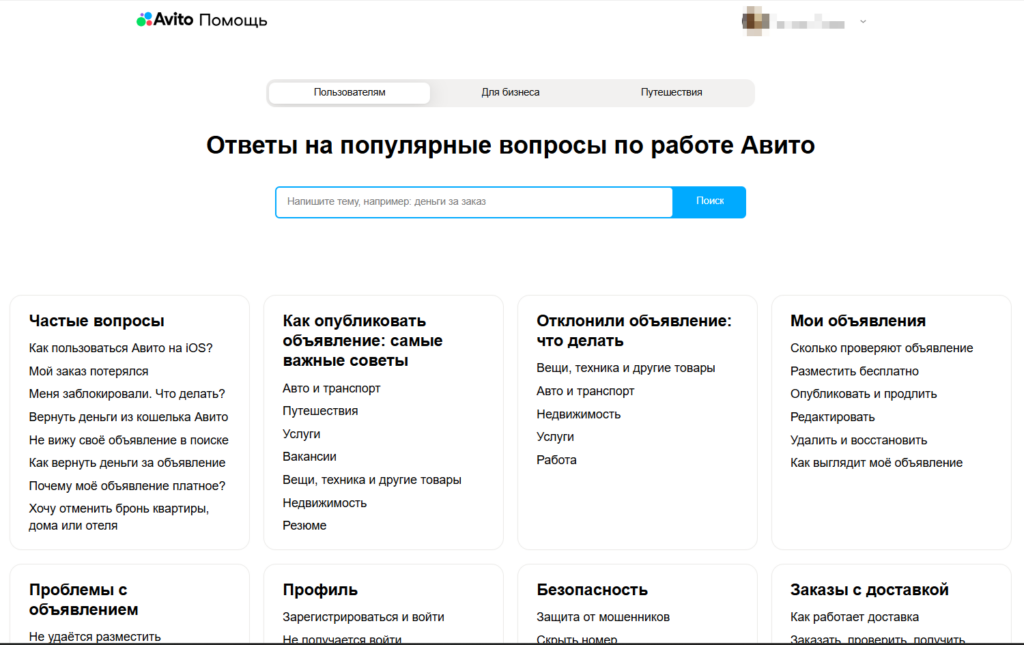Open Удалить и восстановить link
The height and width of the screenshot is (645, 1024).
pyautogui.click(x=859, y=440)
